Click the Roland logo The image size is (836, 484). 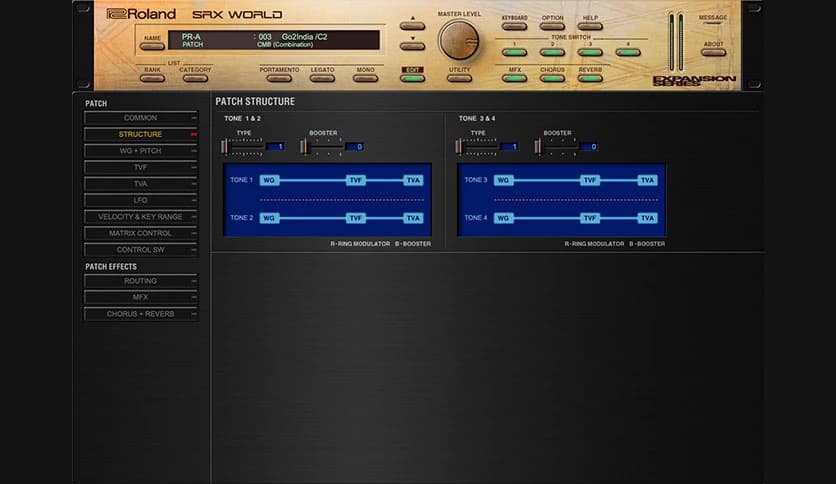(141, 14)
